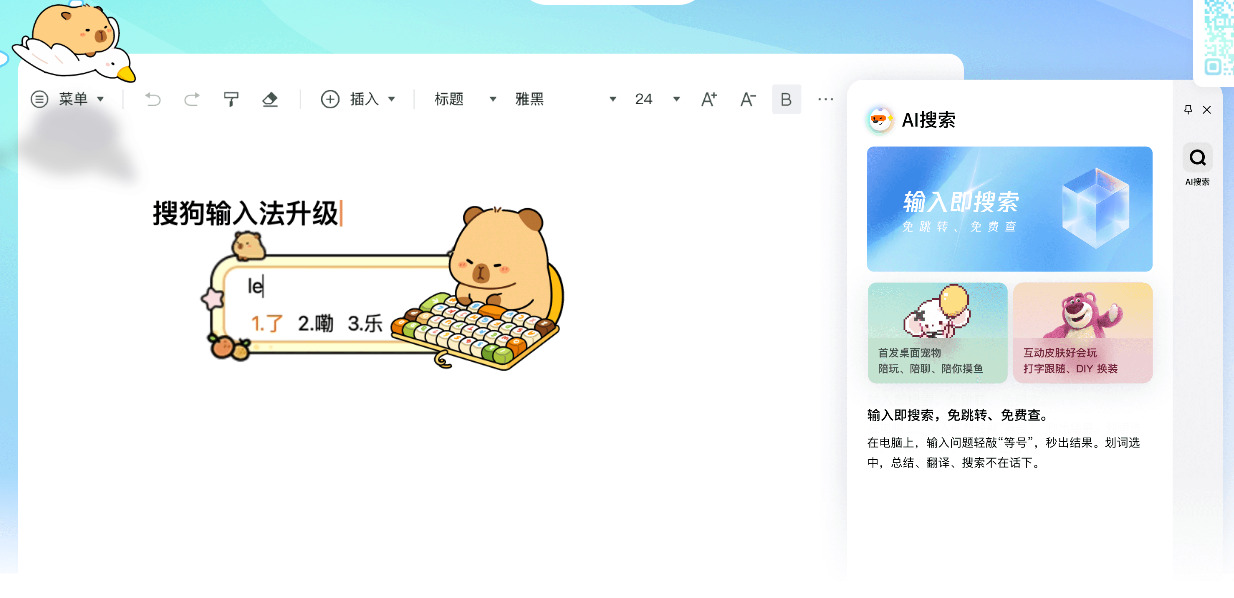Image resolution: width=1234 pixels, height=598 pixels.
Task: Click the heading 搜狗输入法升级
Action: pyautogui.click(x=246, y=213)
